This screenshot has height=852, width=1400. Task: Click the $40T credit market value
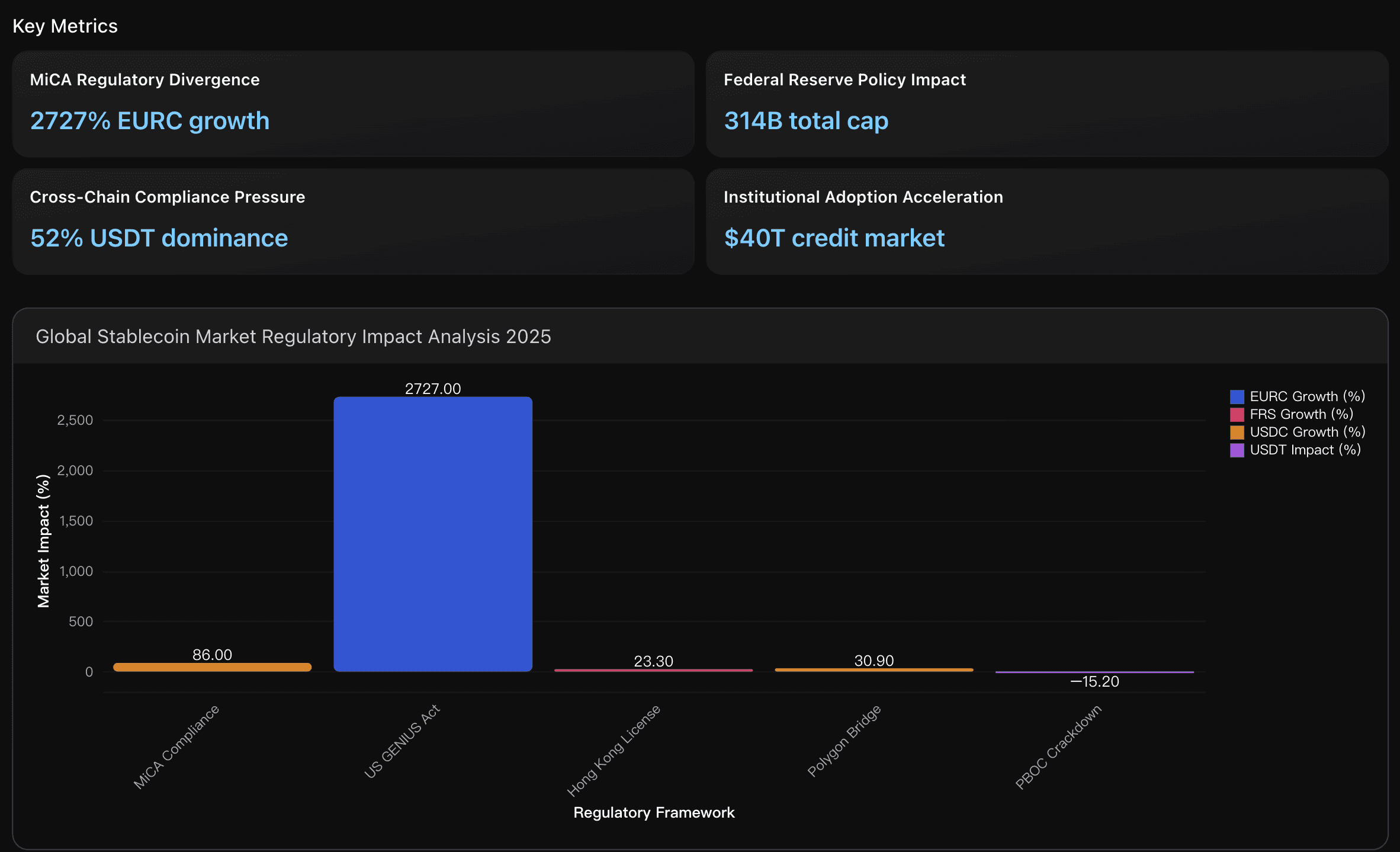click(x=835, y=238)
